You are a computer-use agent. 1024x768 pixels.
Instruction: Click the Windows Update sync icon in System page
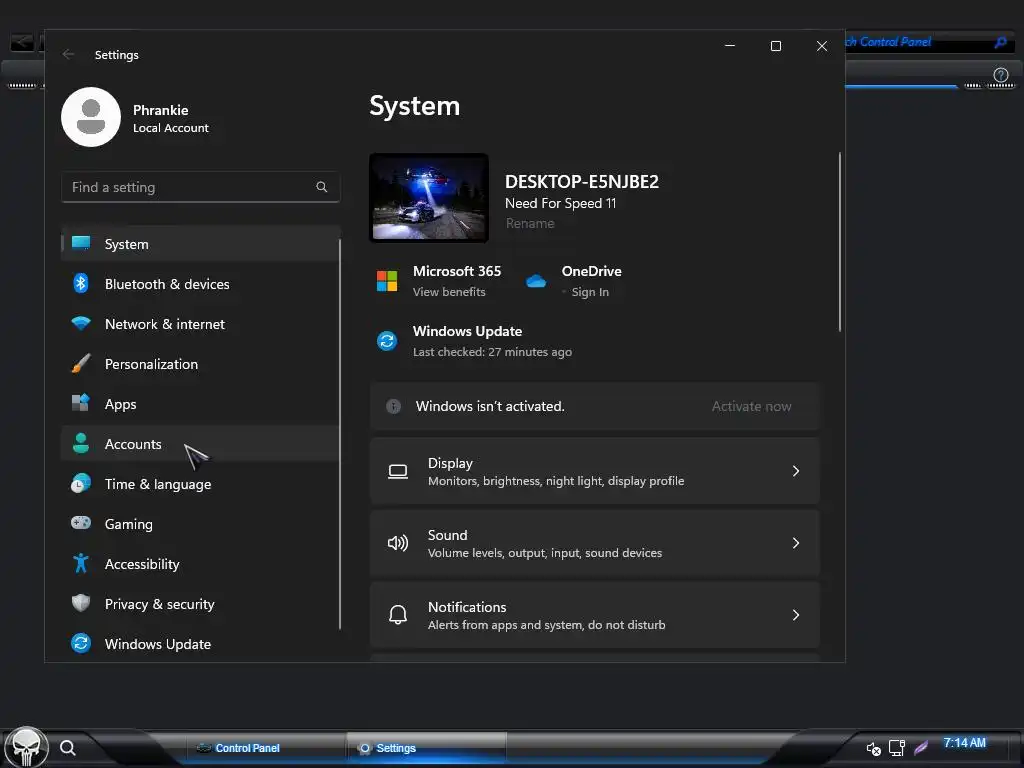point(387,341)
